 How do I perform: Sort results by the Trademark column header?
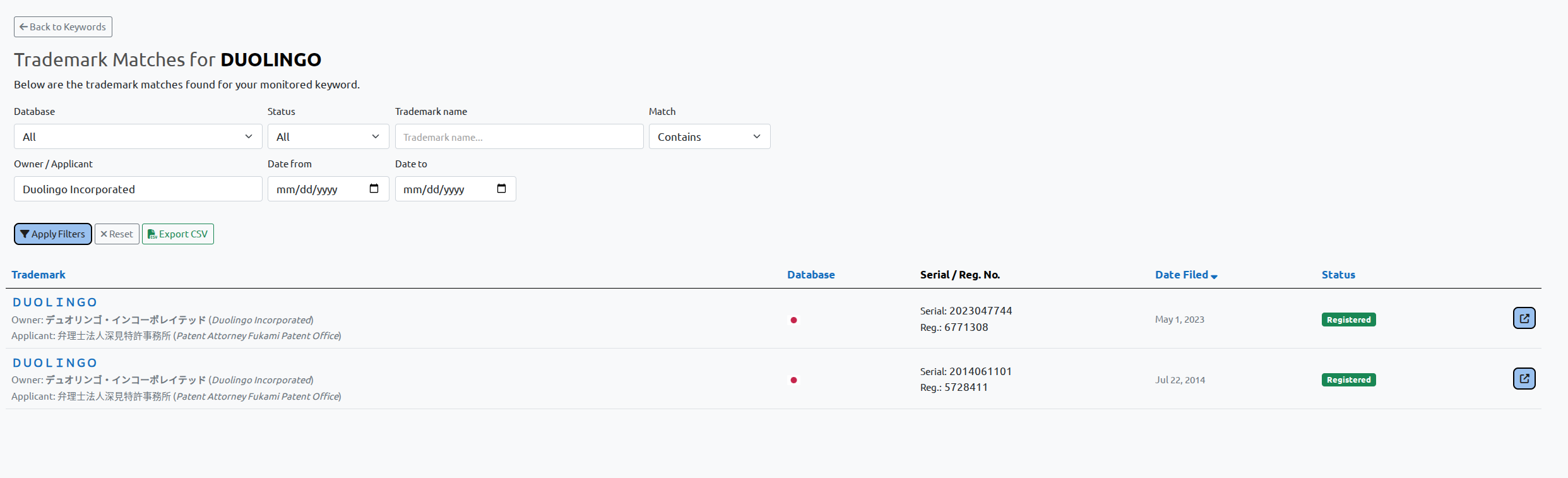[x=38, y=275]
